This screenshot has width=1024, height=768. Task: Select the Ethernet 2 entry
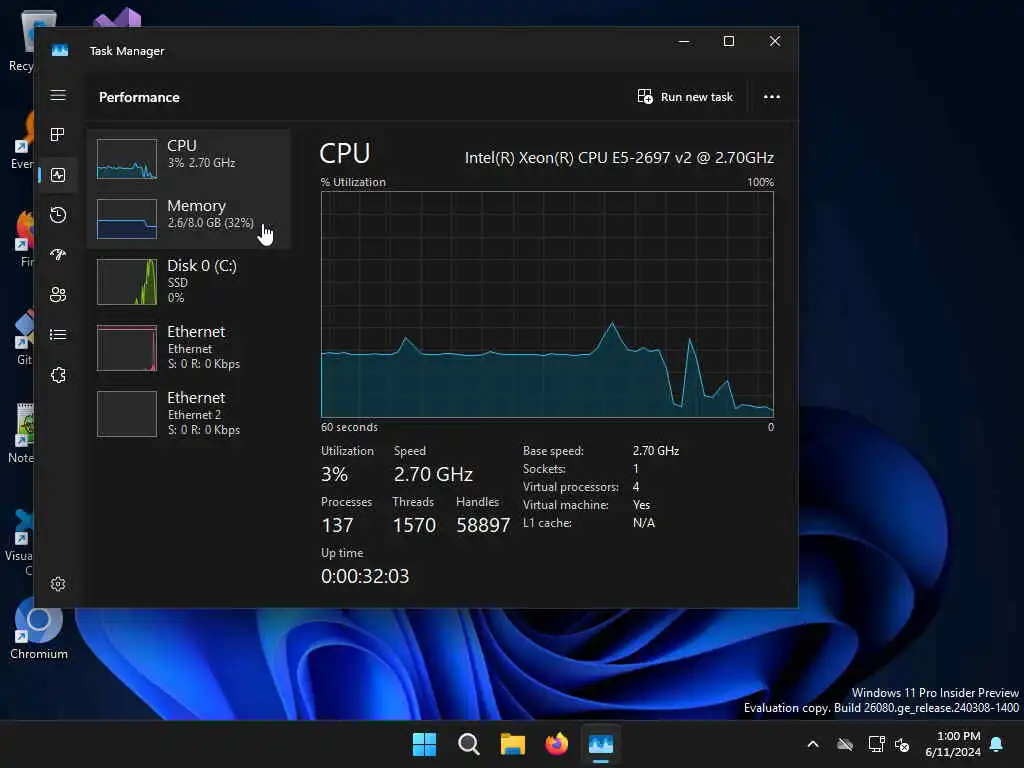coord(189,413)
